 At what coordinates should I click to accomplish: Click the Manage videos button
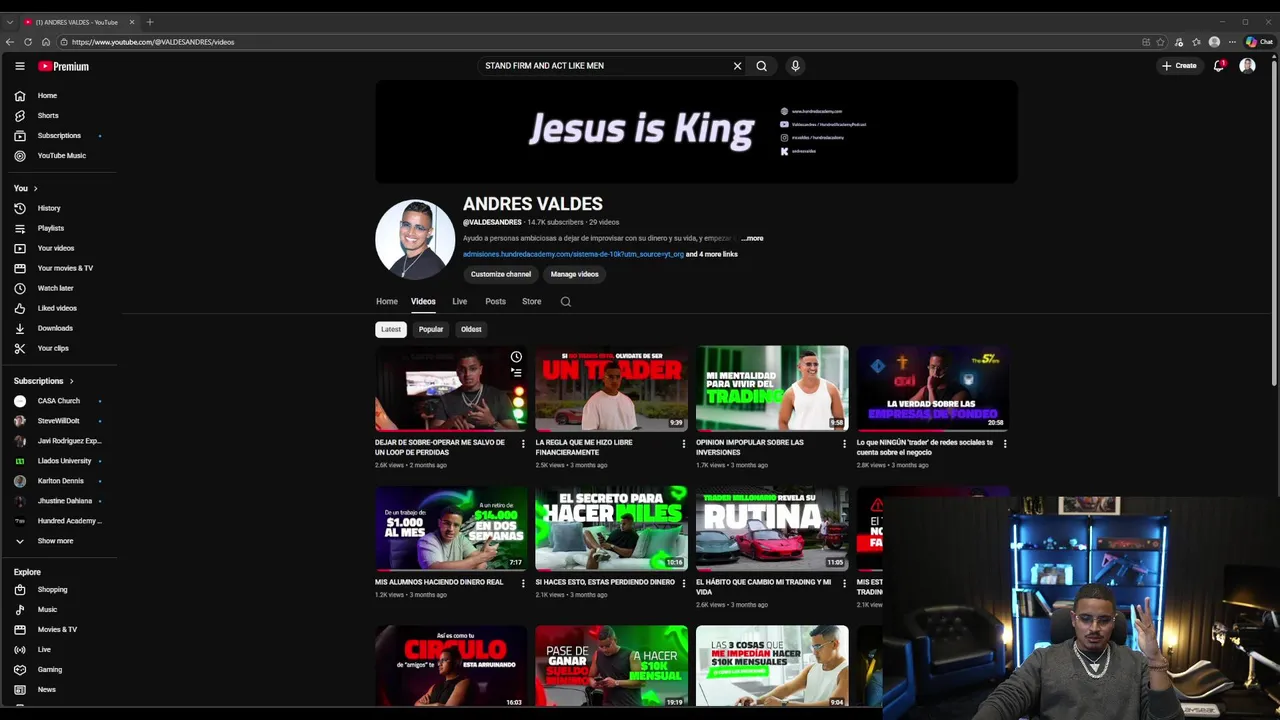(574, 274)
